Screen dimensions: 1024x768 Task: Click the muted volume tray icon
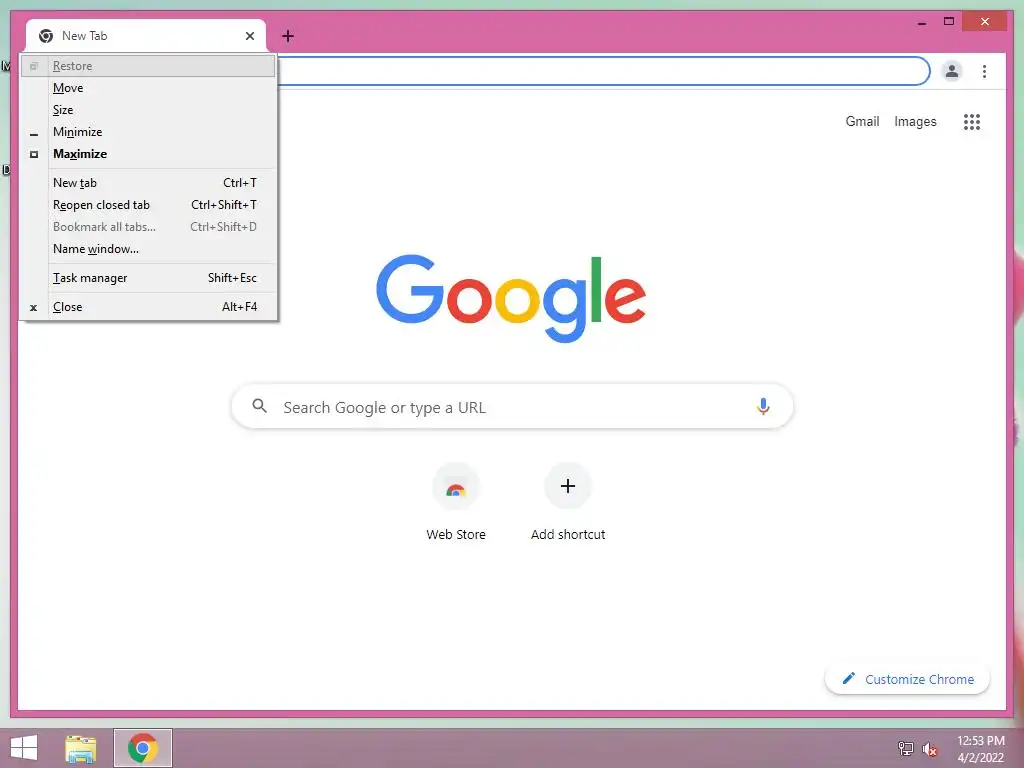point(930,748)
